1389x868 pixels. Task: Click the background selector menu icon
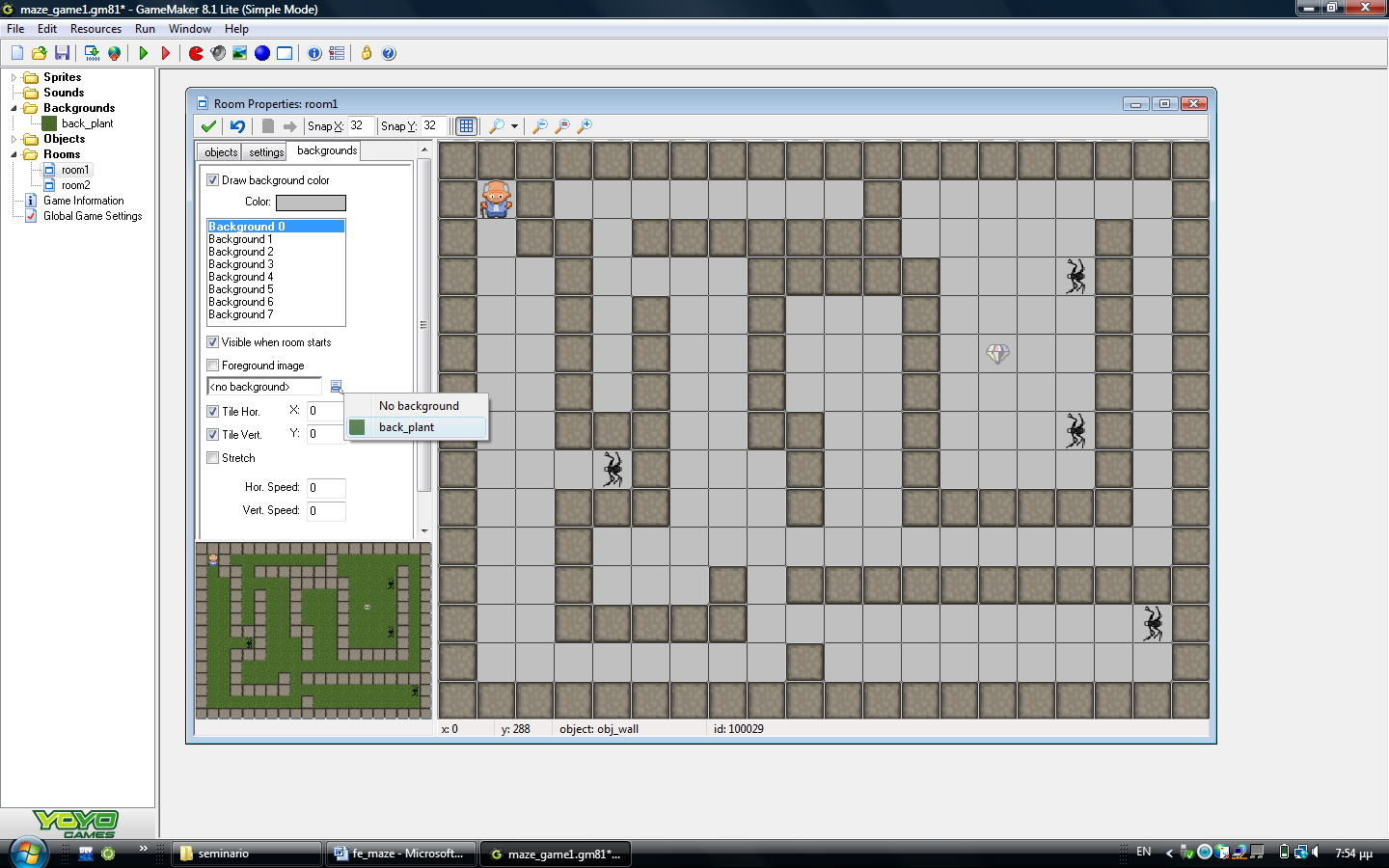[336, 387]
